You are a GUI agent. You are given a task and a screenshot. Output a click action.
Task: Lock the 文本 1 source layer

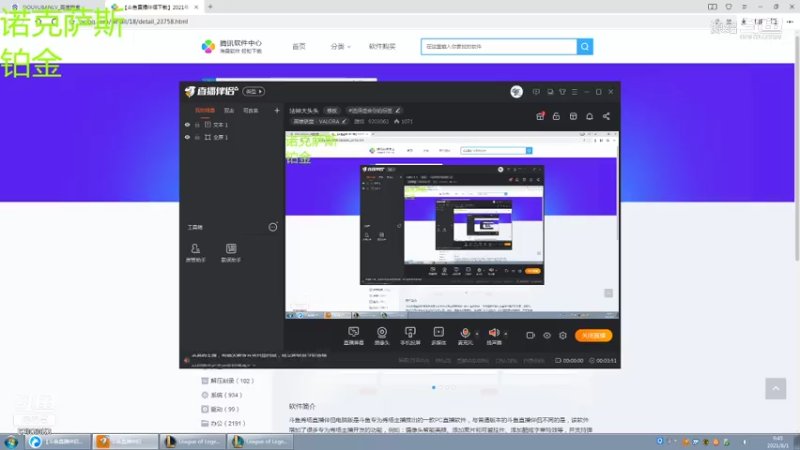tap(197, 124)
